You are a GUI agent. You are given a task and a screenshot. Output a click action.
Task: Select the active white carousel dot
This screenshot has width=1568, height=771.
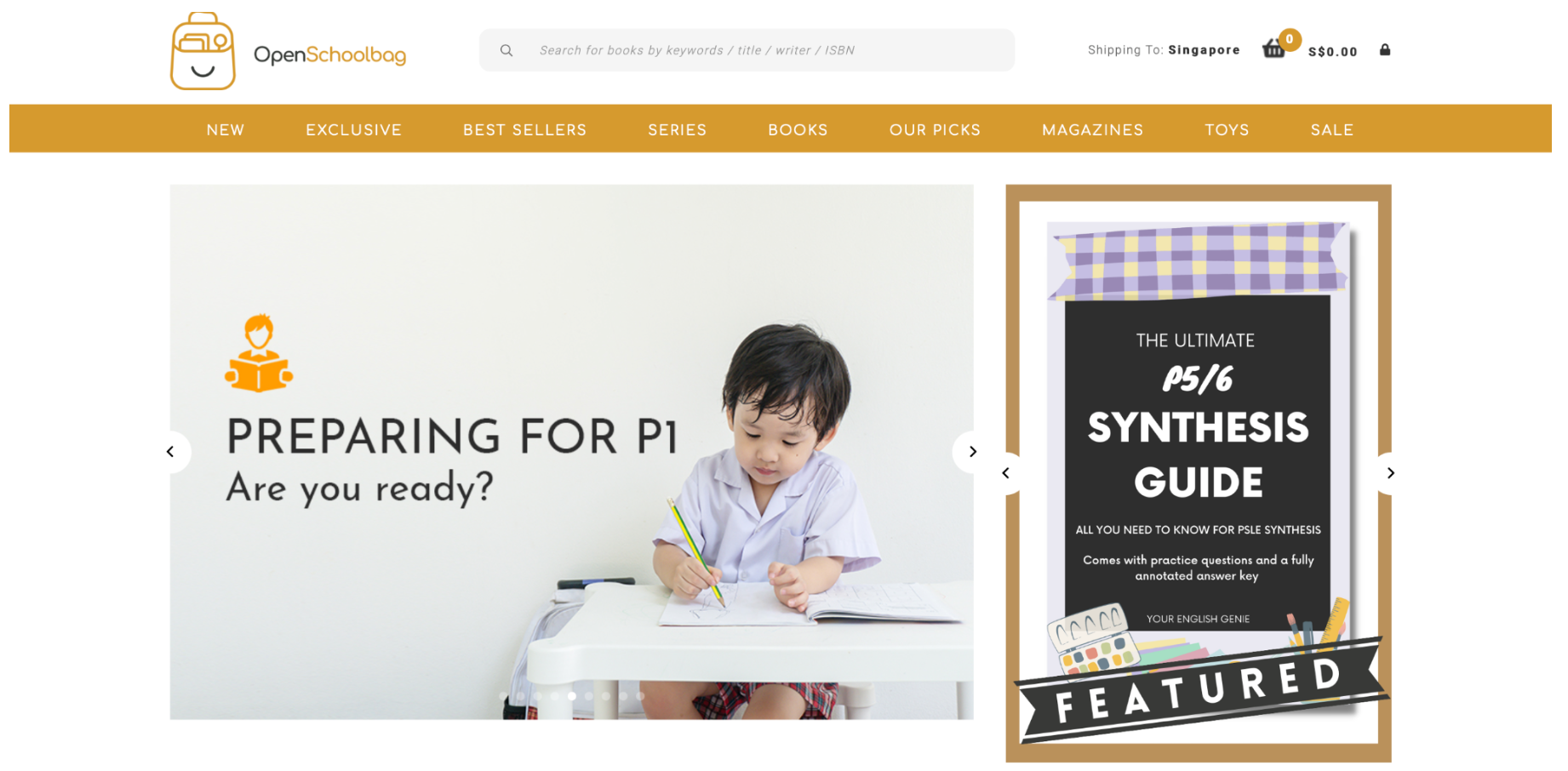pos(572,696)
